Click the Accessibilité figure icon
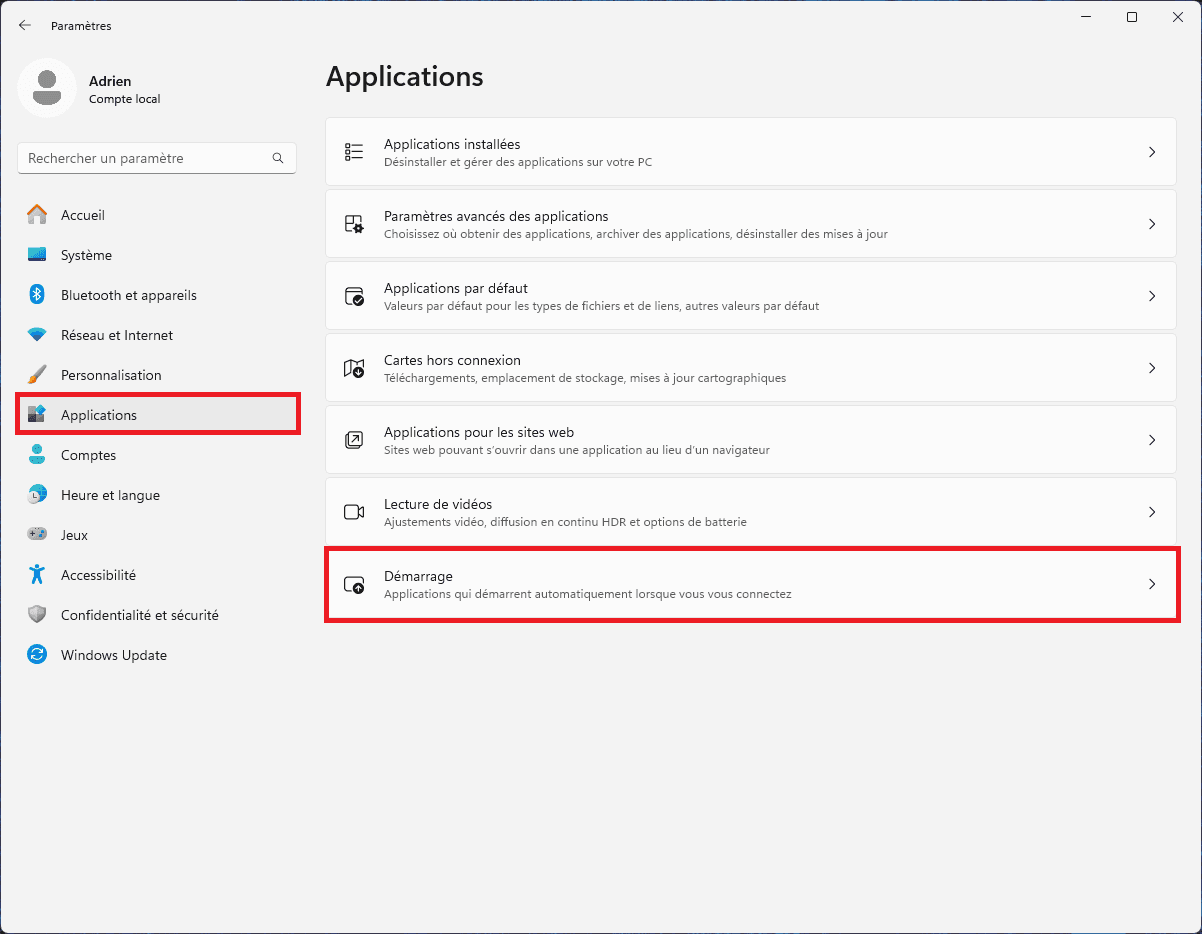 [37, 575]
